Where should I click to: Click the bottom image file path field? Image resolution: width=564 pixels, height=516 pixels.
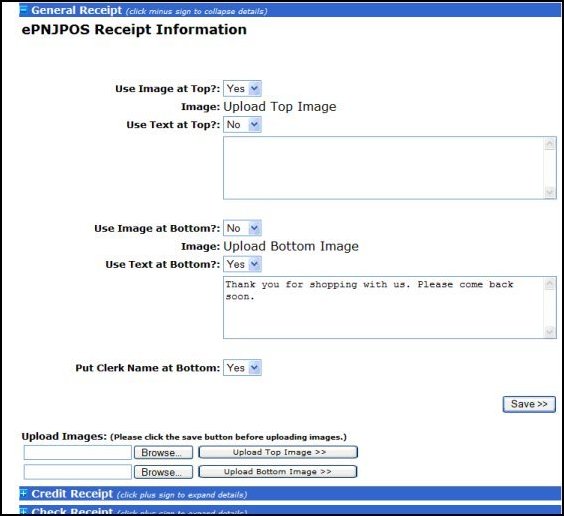coord(78,472)
